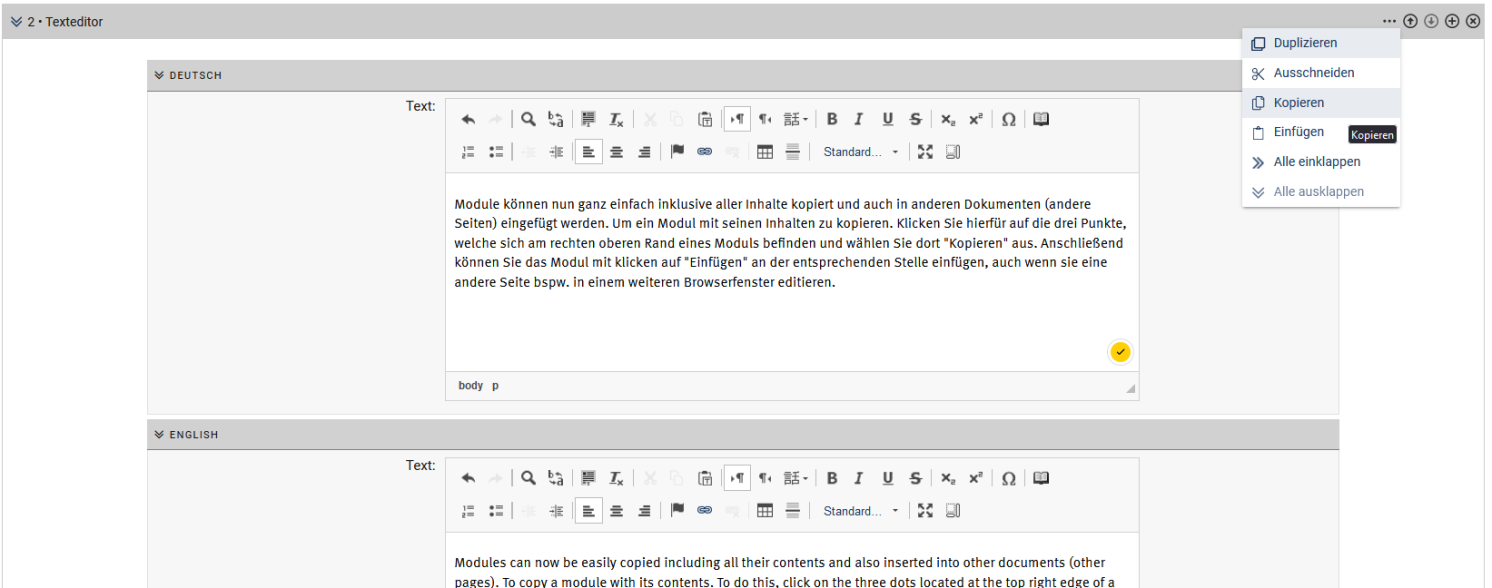1492x588 pixels.
Task: Insert special character in the Deutsch editor
Action: click(1009, 120)
